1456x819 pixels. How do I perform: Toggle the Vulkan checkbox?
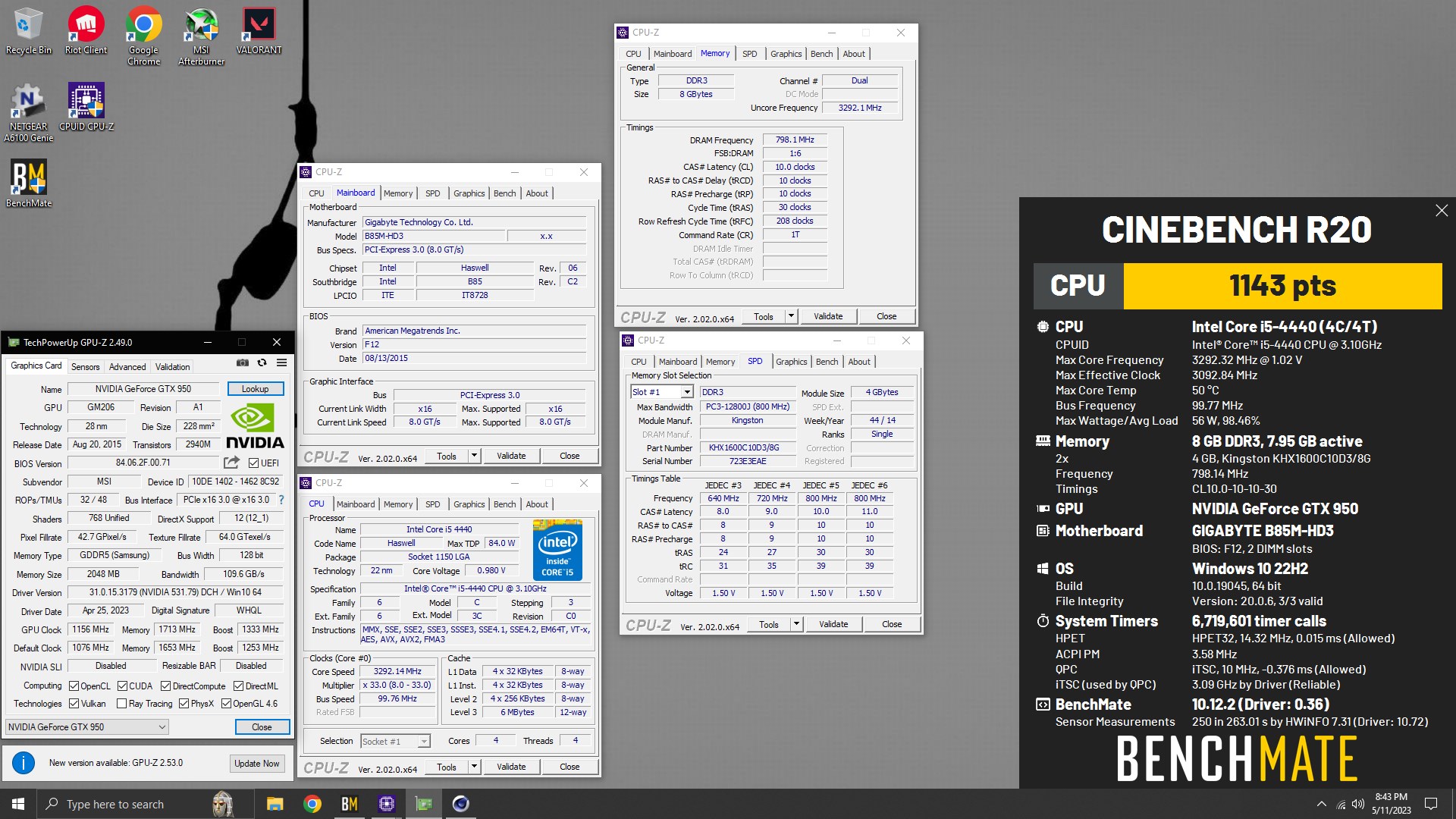click(x=74, y=704)
